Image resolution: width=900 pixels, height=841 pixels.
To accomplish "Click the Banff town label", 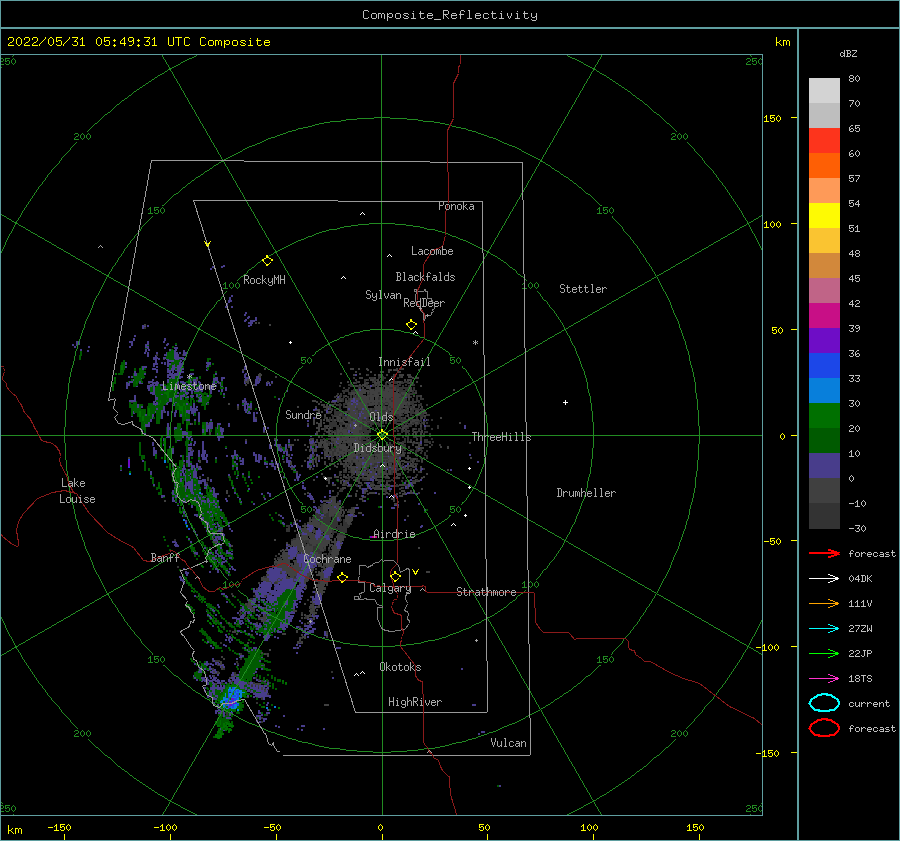I will (x=165, y=557).
